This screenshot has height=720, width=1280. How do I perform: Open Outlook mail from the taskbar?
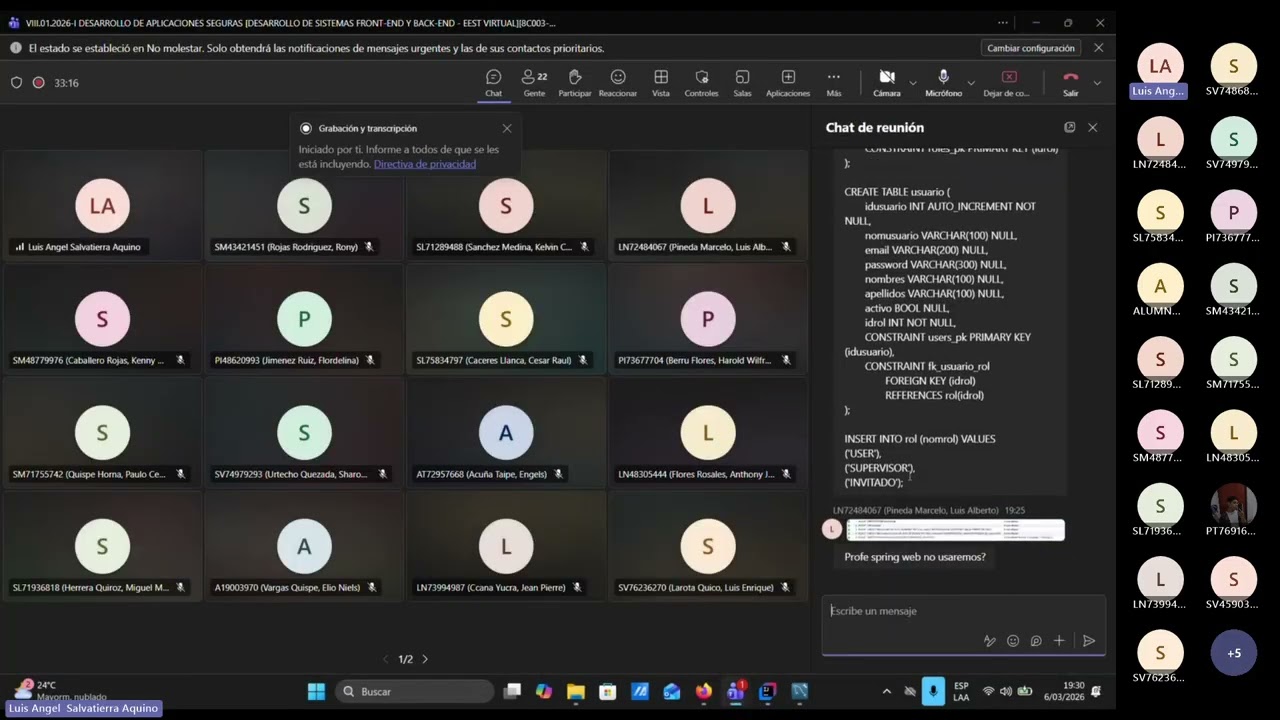671,691
